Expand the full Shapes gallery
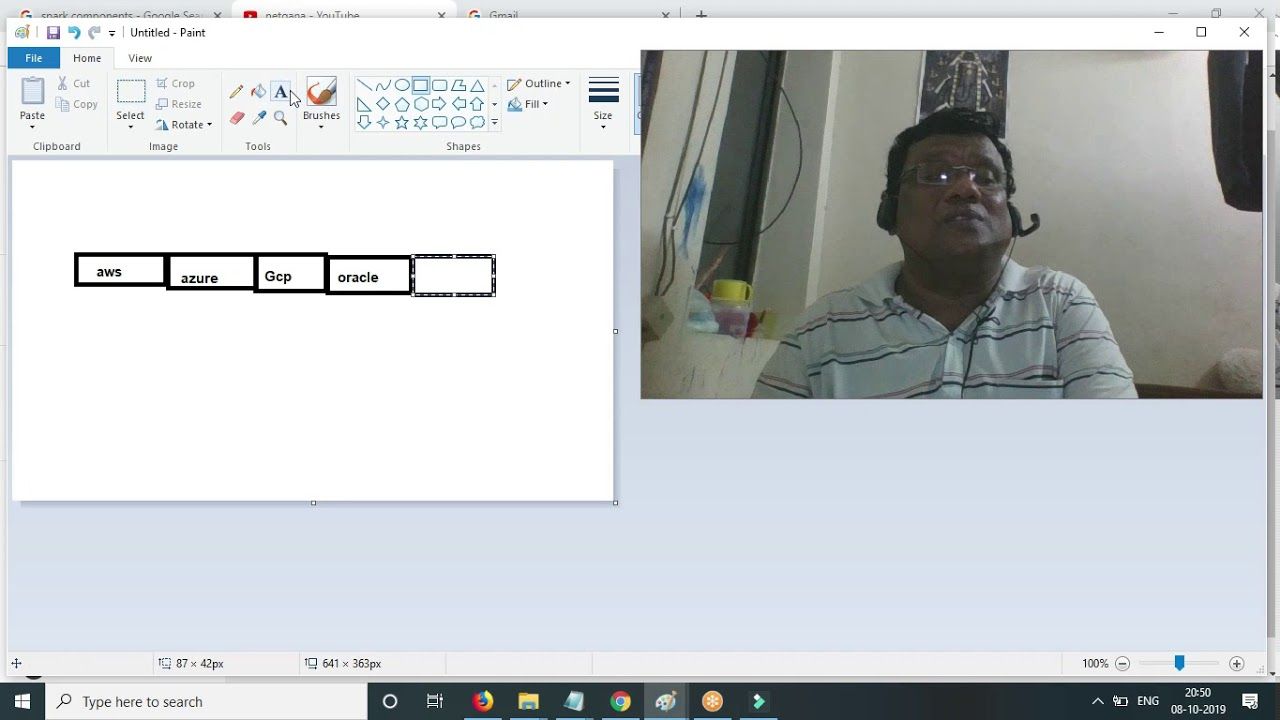1280x720 pixels. tap(494, 123)
